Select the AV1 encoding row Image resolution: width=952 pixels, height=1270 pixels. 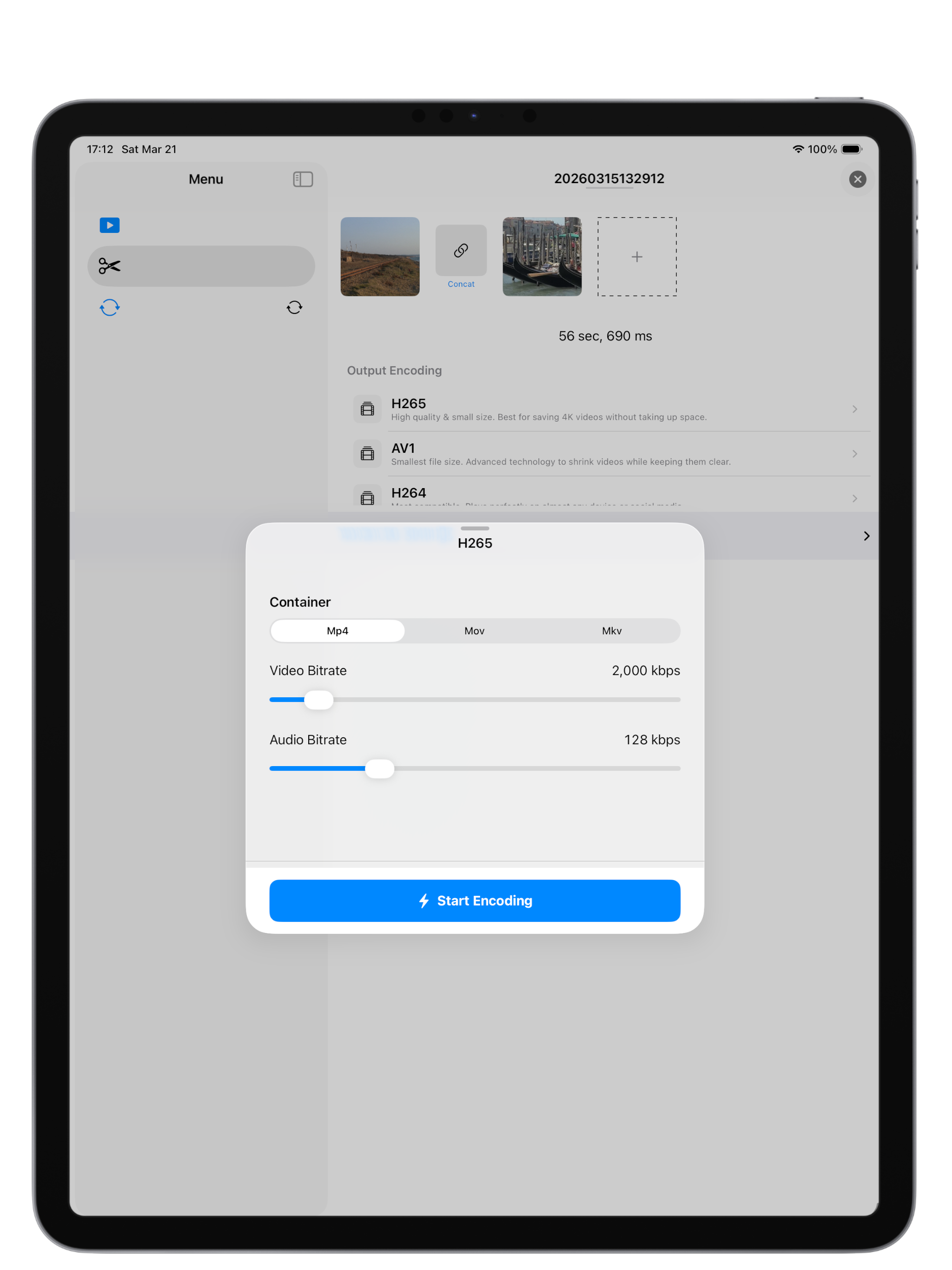point(608,454)
